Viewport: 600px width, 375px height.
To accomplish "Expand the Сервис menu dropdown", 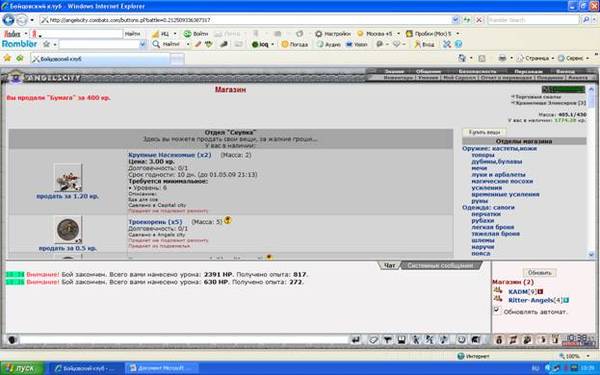I will tap(587, 58).
